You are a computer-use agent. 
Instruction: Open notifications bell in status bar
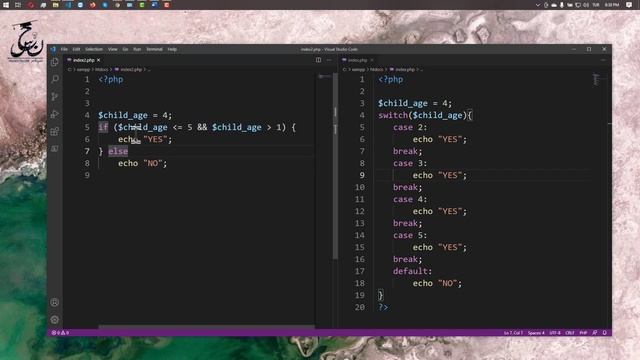(604, 333)
